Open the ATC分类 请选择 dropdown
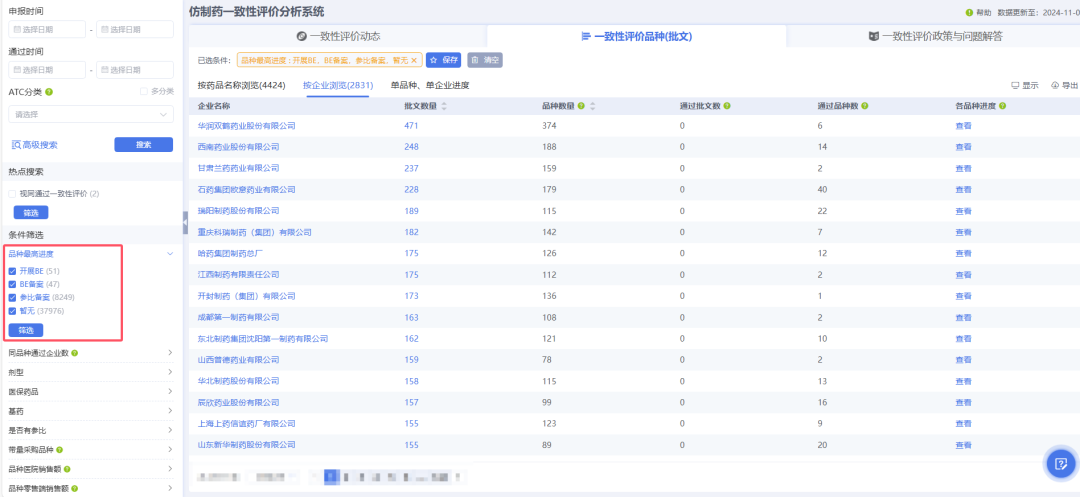Viewport: 1080px width, 497px height. 90,114
